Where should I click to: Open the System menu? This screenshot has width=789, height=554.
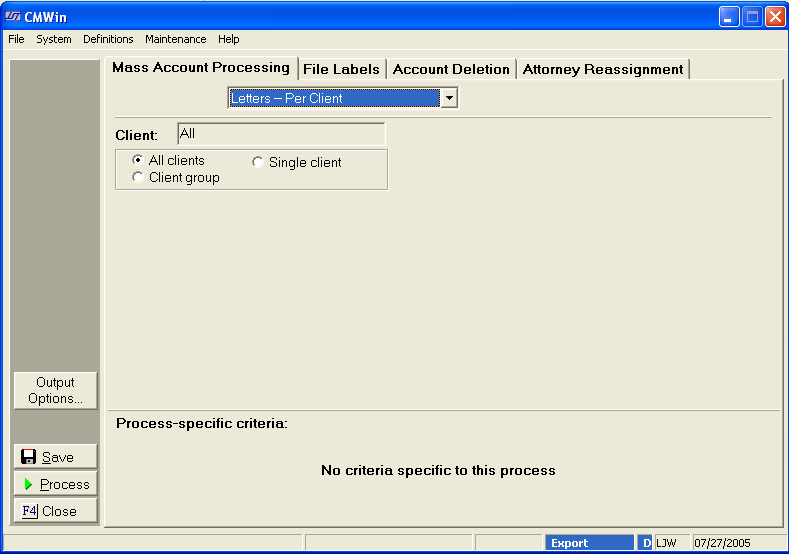pyautogui.click(x=54, y=39)
